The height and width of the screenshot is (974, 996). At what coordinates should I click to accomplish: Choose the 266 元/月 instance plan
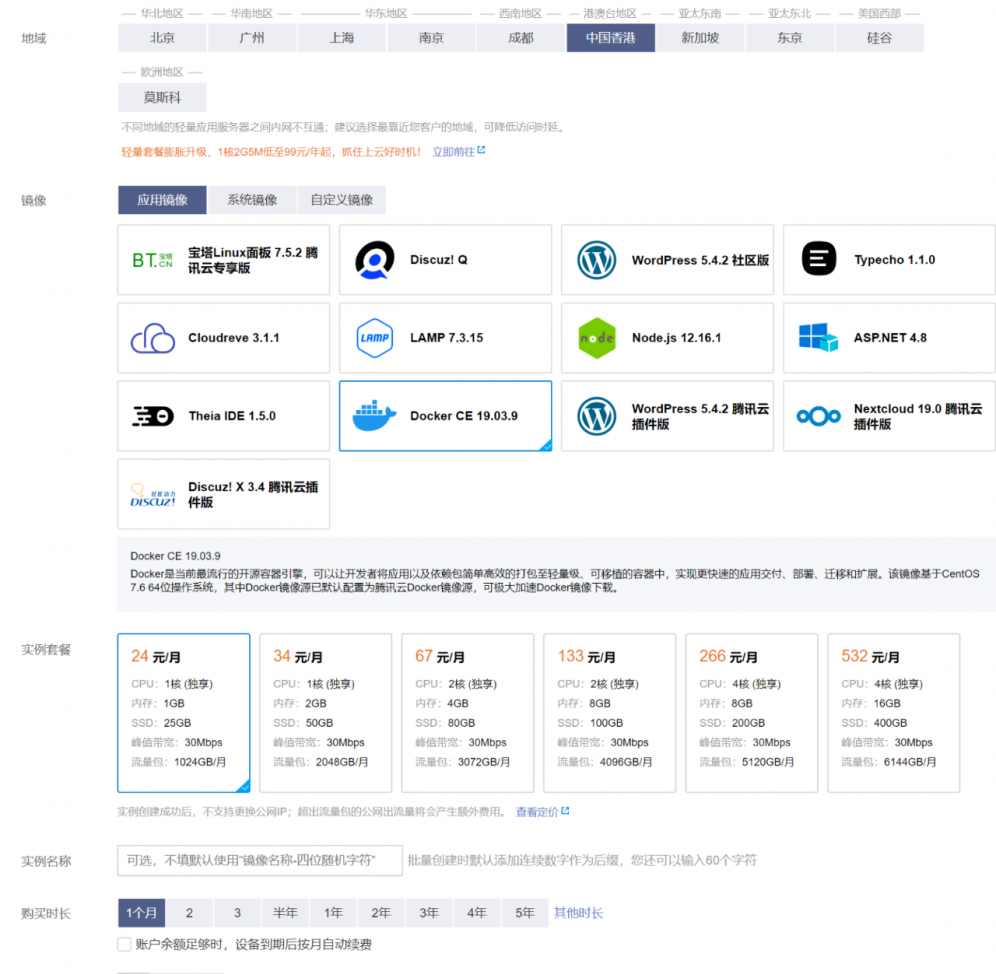coord(751,713)
